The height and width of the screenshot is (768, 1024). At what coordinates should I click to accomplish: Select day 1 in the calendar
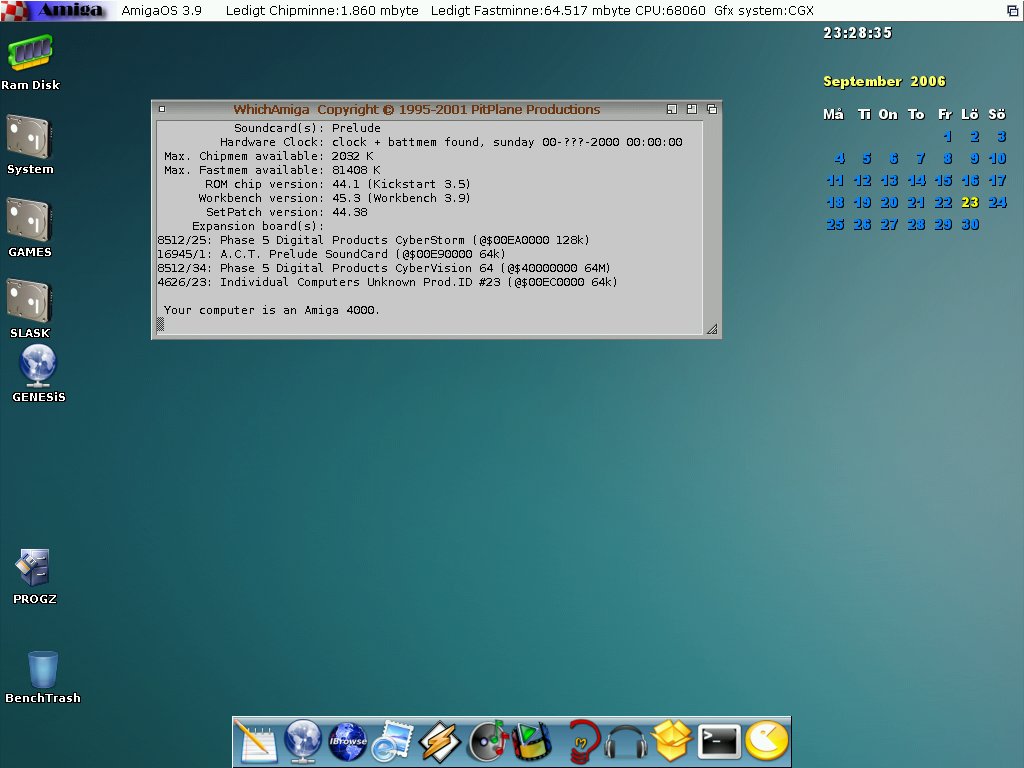pyautogui.click(x=947, y=136)
